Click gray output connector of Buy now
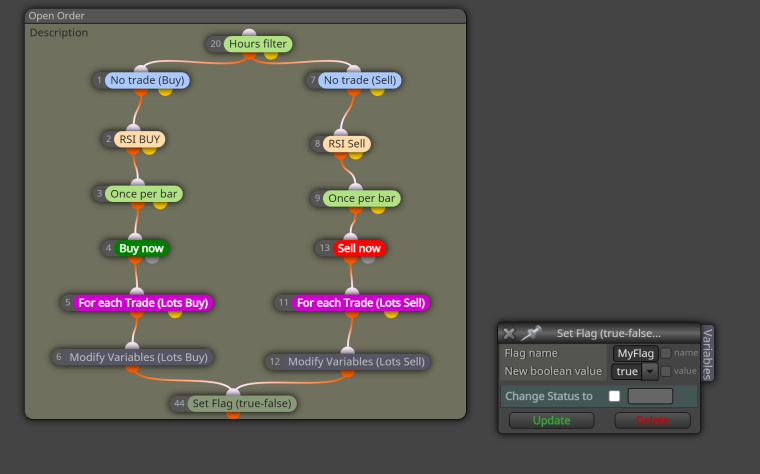 tap(152, 259)
